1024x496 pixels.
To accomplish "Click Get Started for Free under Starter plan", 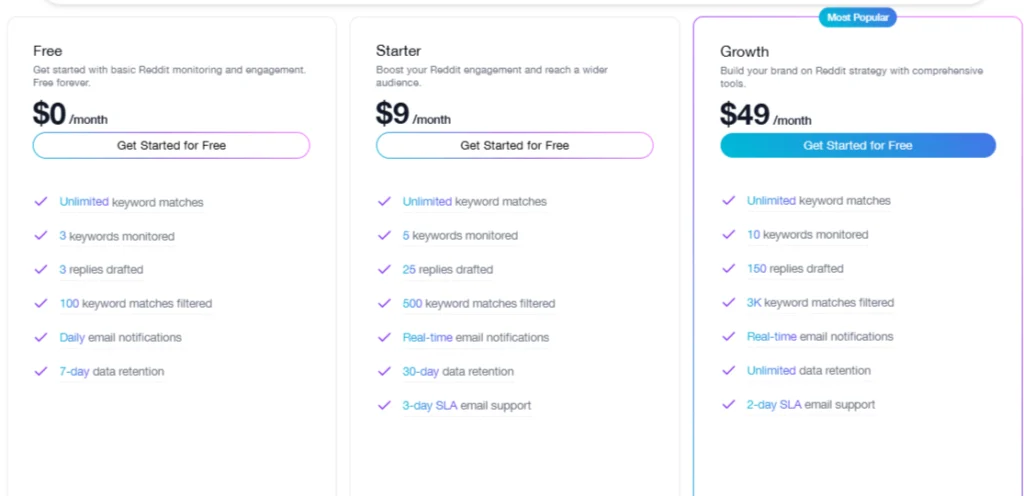I will pos(514,146).
